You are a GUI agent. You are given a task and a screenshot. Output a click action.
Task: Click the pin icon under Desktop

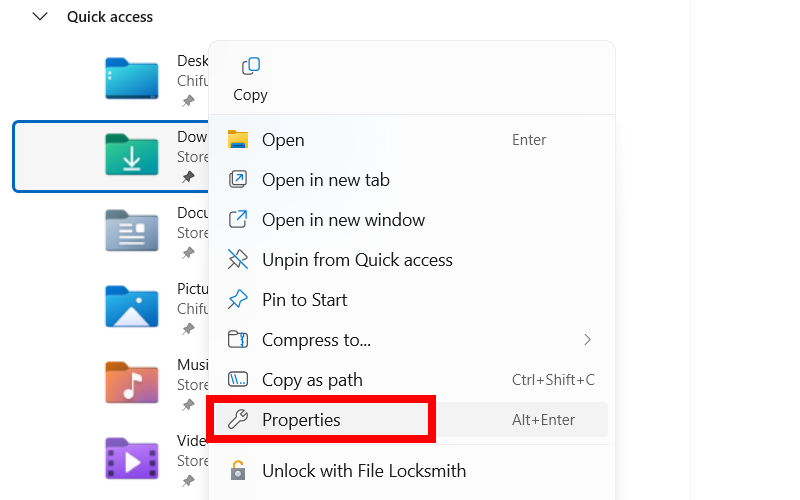[x=188, y=101]
